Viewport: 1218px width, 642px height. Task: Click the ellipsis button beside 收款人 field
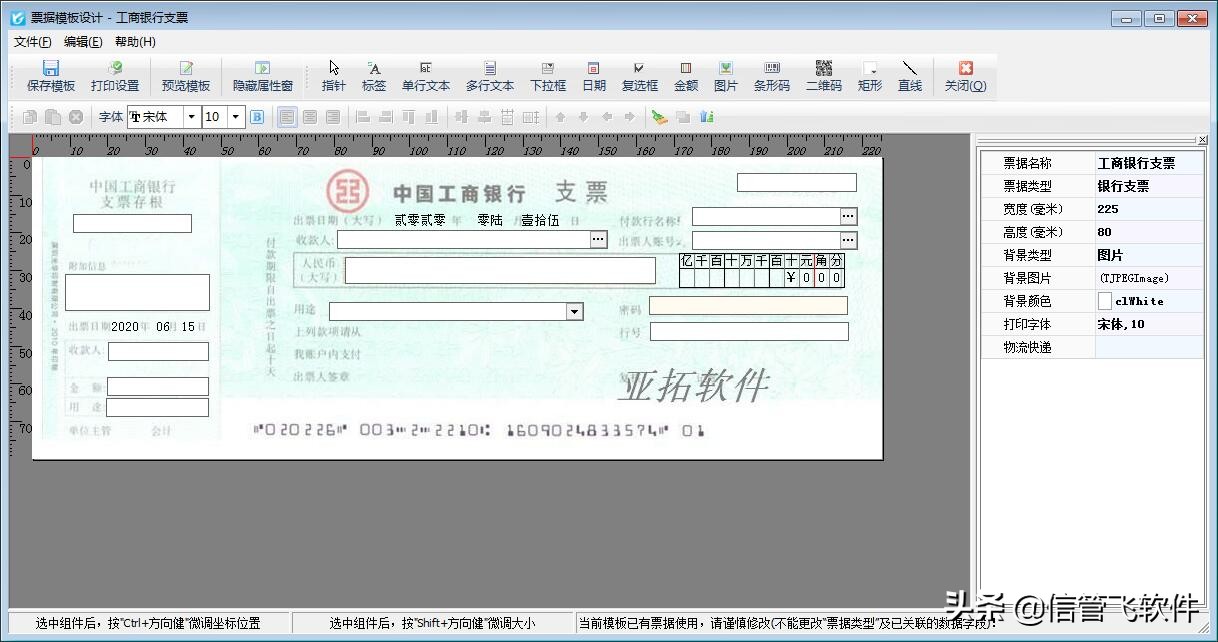(598, 240)
